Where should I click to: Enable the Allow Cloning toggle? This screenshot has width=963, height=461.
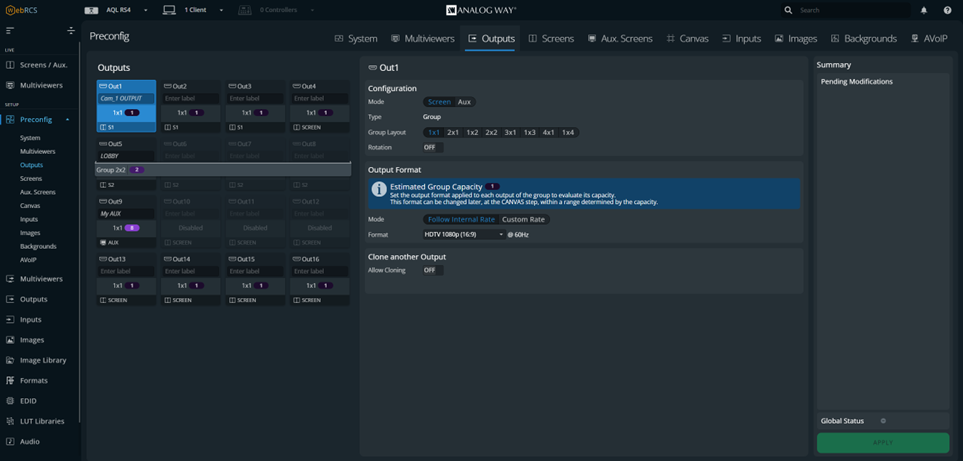430,270
